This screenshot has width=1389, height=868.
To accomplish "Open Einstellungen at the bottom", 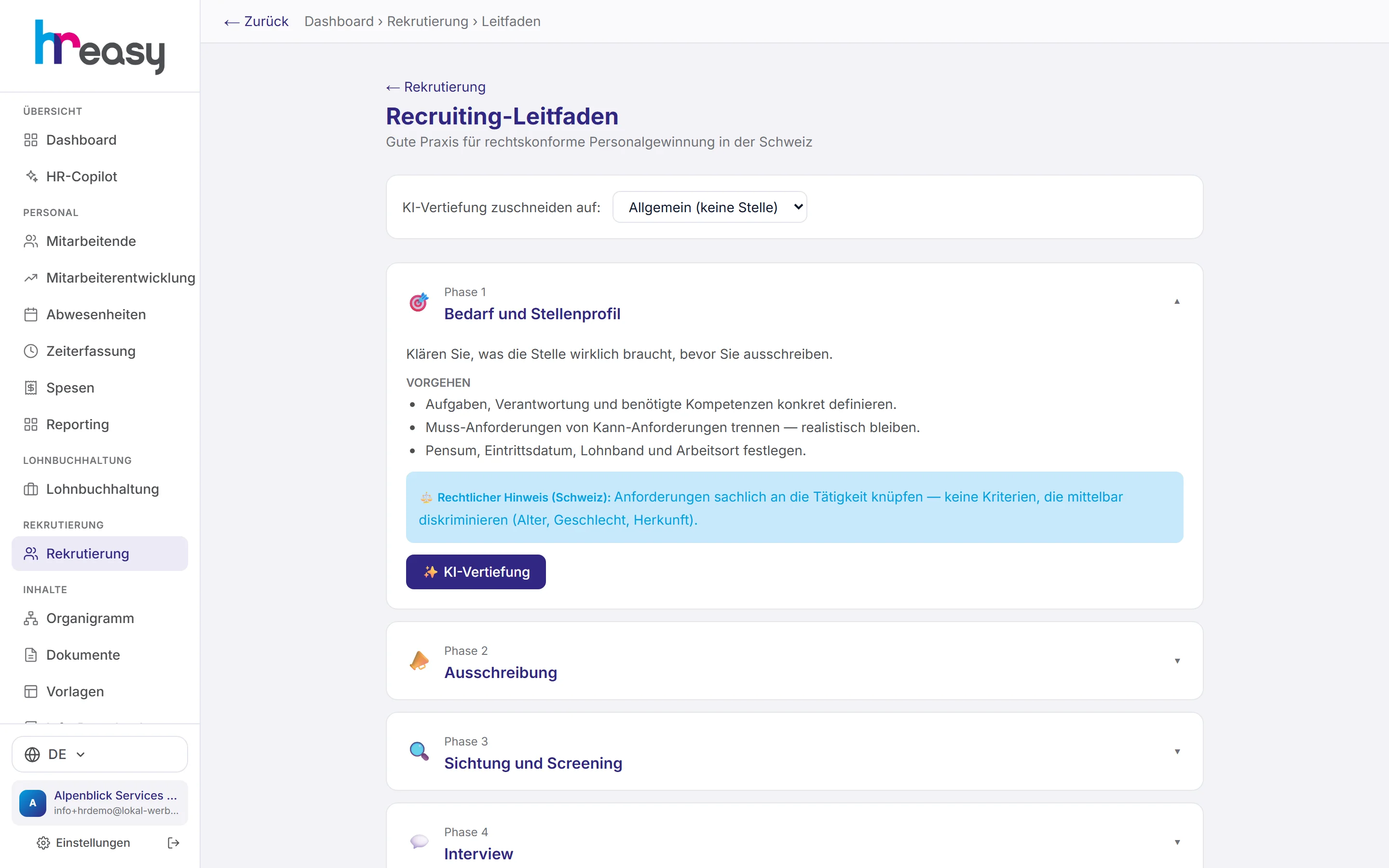I will 84,843.
